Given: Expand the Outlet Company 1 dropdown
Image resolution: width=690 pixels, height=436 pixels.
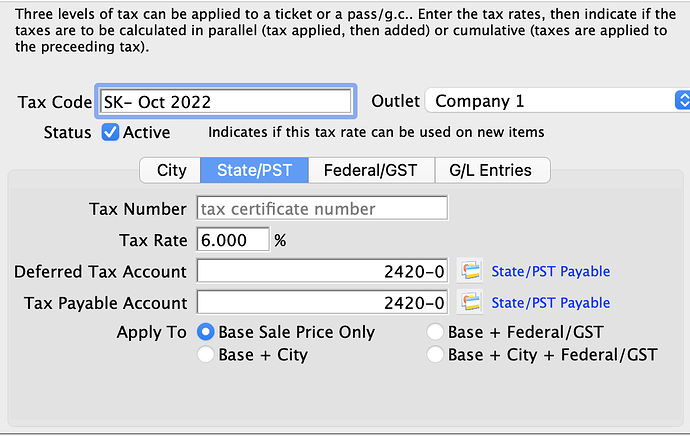Looking at the screenshot, I should pyautogui.click(x=557, y=101).
